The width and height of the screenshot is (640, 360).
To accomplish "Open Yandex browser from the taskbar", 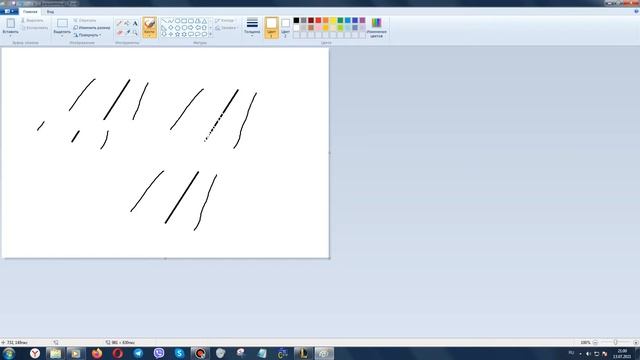I will (35, 353).
